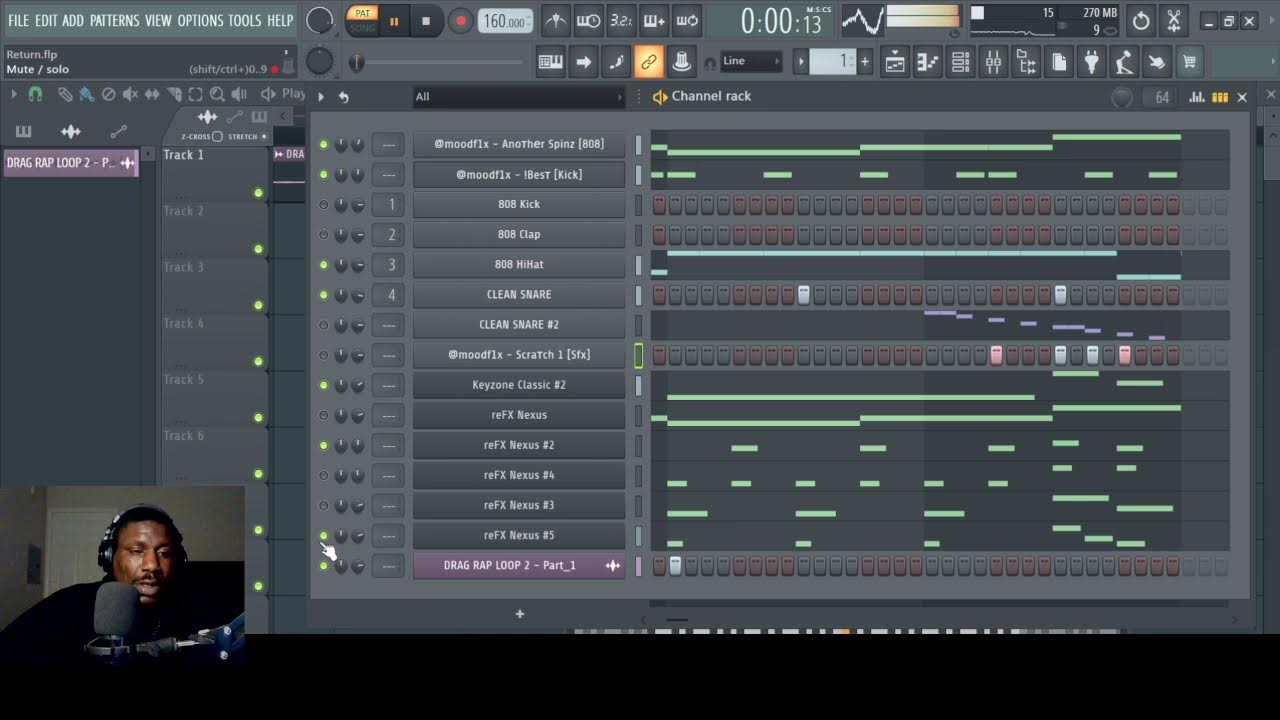
Task: Select the playlist slip tool
Action: [152, 94]
